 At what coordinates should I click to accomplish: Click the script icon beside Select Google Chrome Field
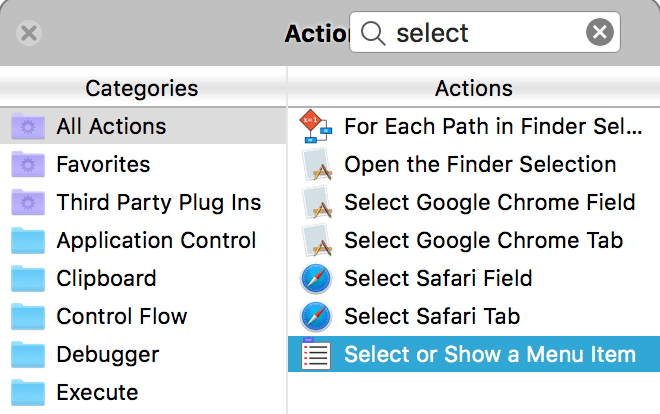317,202
